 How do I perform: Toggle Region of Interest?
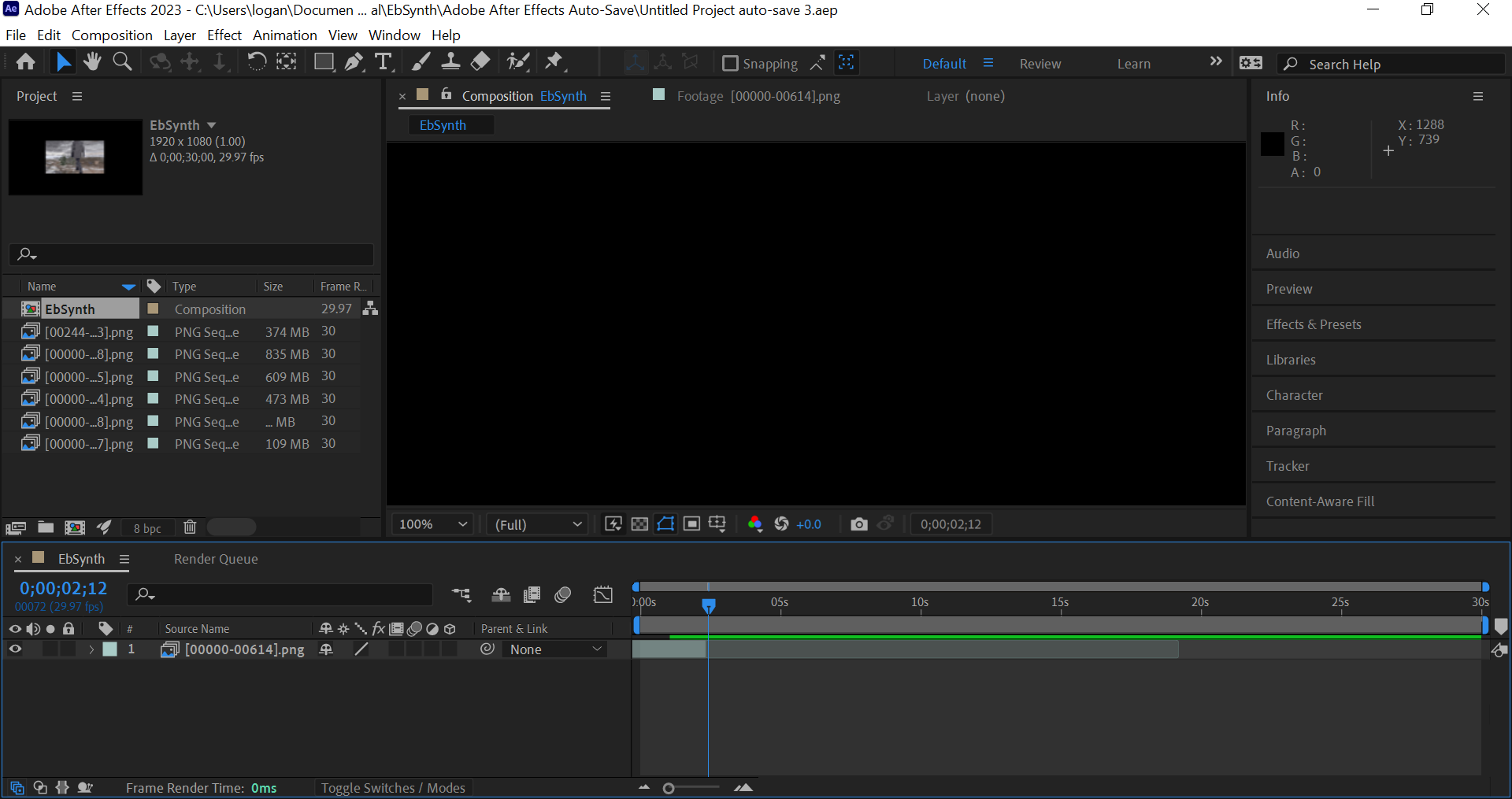(691, 524)
